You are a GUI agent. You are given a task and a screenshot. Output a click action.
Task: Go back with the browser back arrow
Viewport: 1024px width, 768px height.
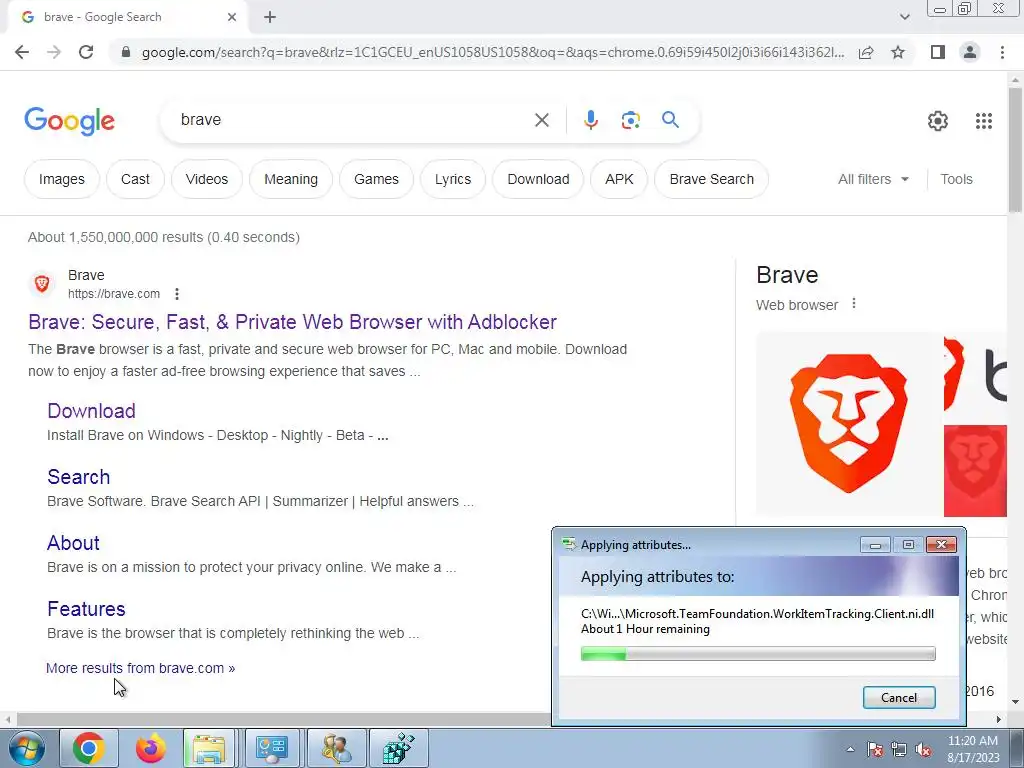[22, 52]
